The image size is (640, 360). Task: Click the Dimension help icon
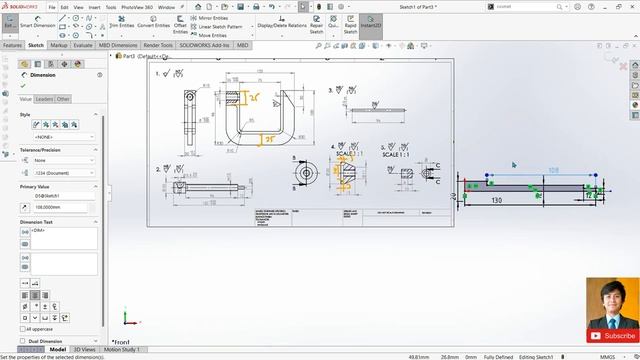100,75
